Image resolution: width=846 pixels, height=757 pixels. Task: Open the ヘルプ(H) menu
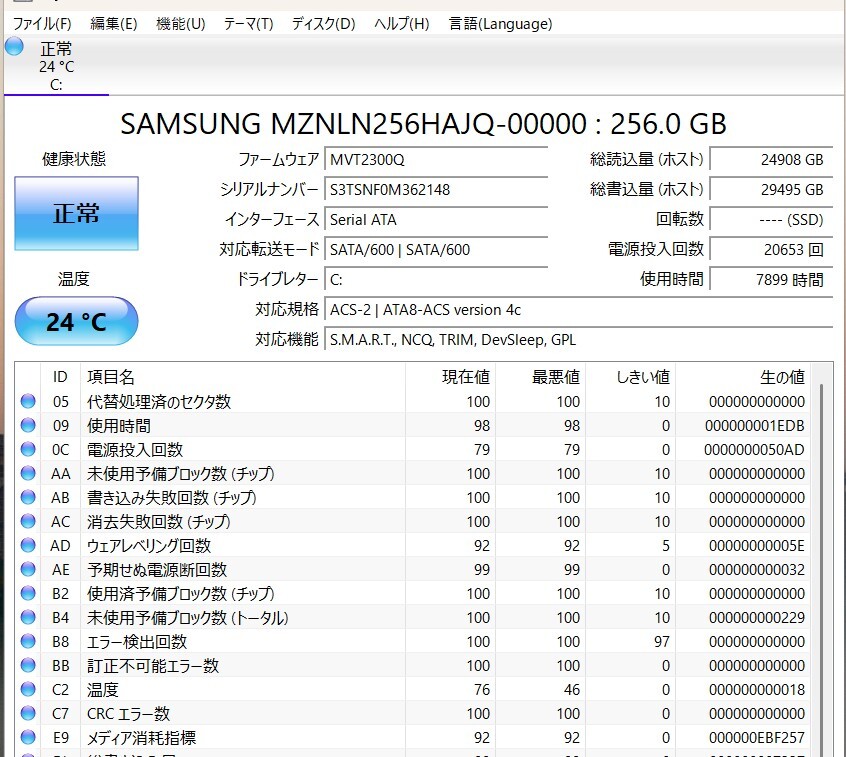tap(401, 24)
